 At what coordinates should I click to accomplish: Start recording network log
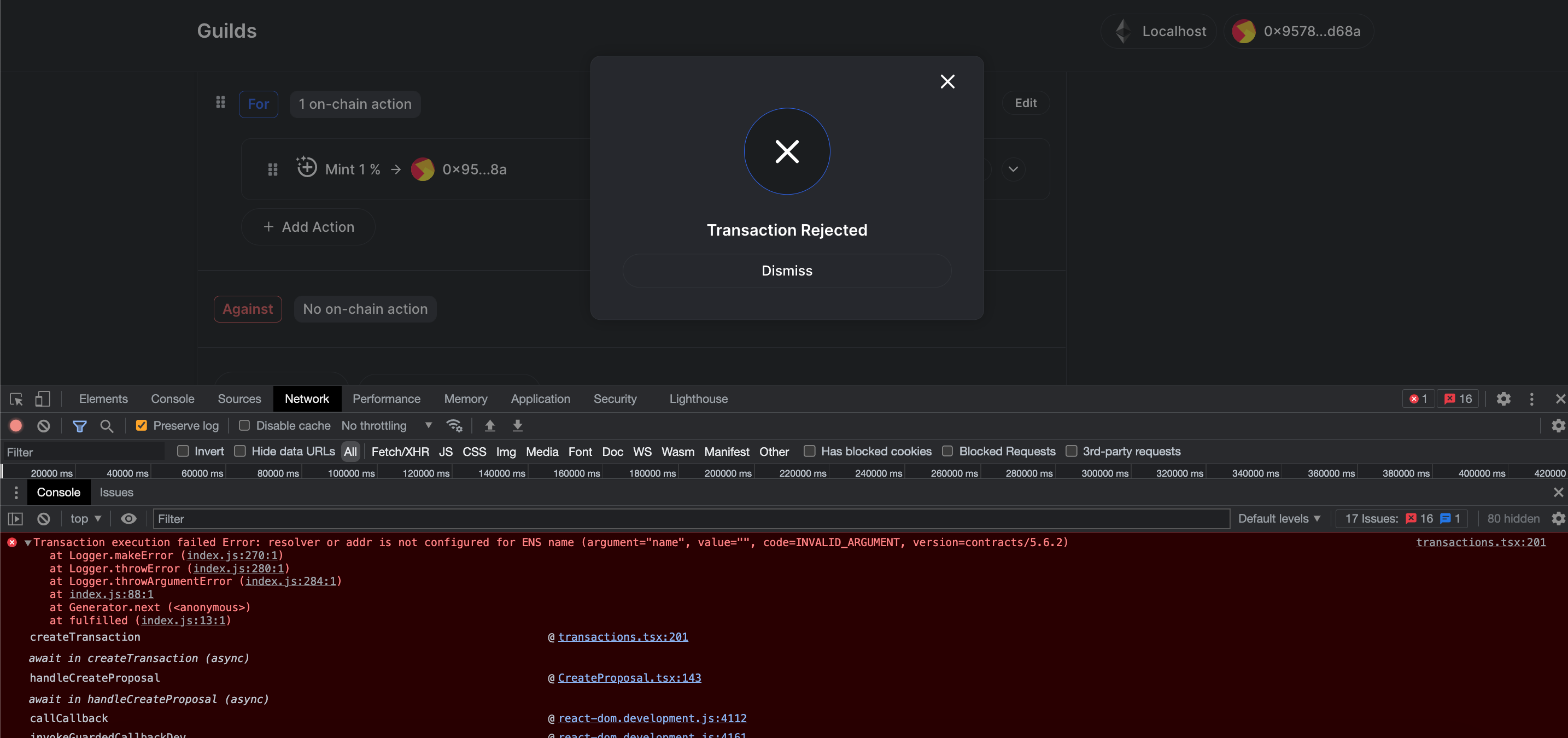[15, 425]
